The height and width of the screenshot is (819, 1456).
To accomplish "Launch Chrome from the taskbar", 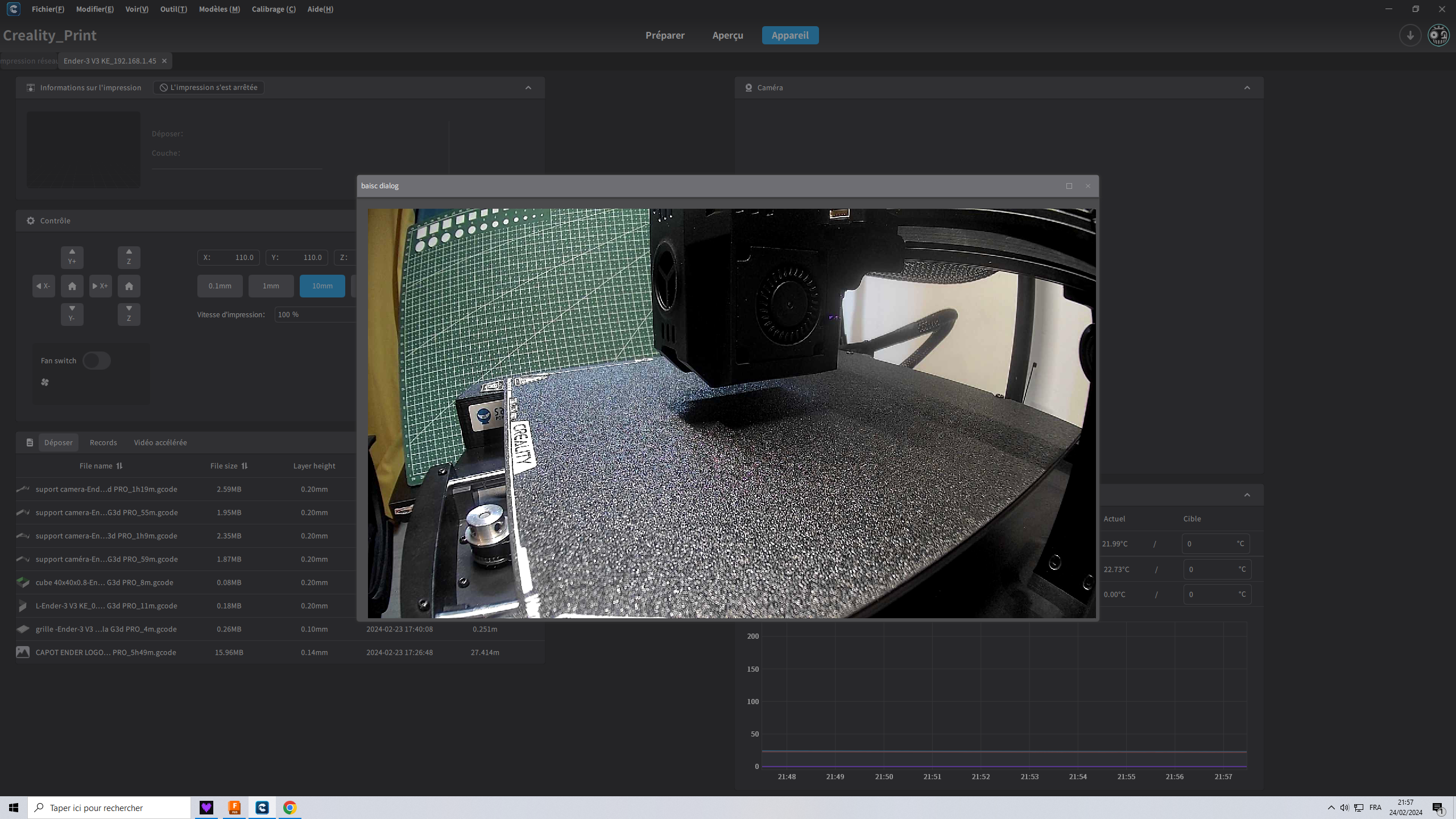I will click(x=289, y=807).
